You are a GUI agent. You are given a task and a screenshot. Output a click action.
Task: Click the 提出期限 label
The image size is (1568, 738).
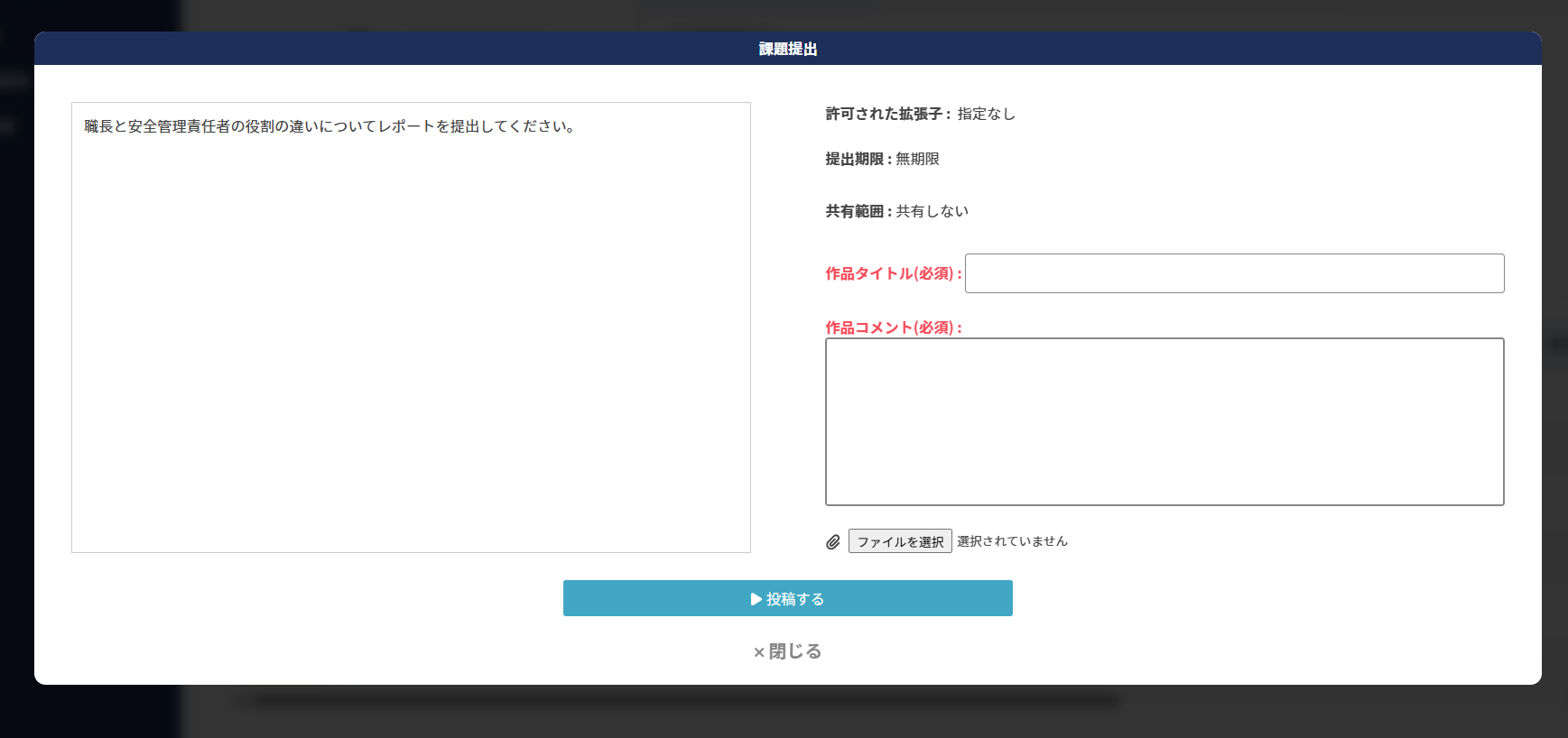[858, 159]
